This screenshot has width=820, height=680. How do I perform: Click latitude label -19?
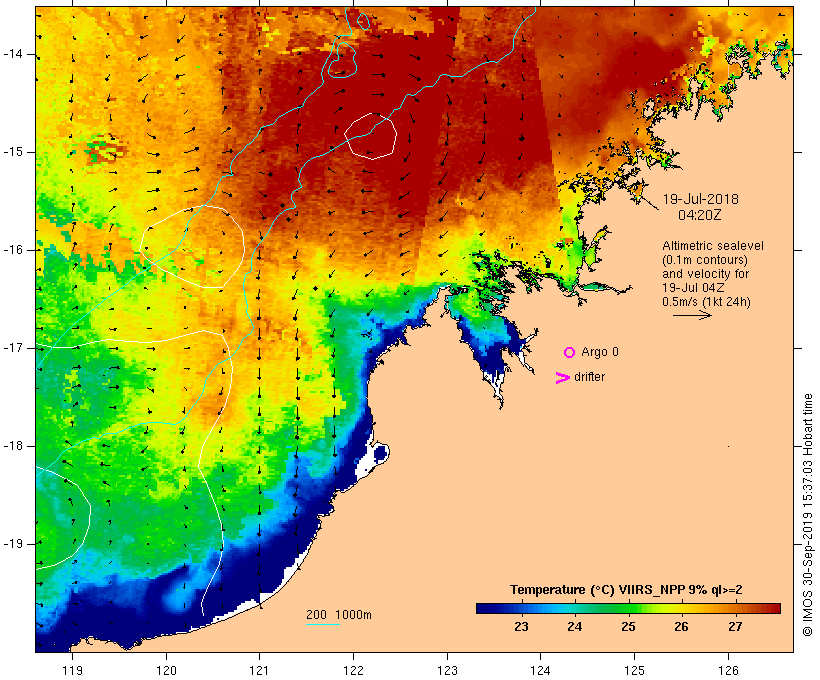pos(13,544)
